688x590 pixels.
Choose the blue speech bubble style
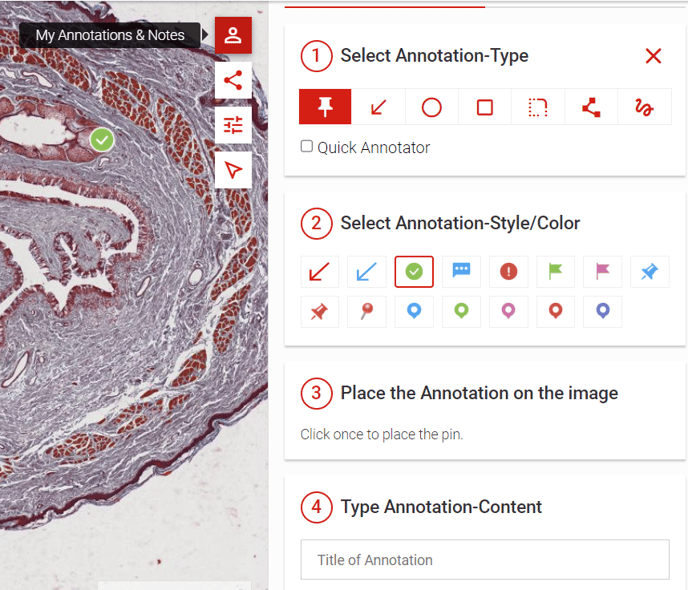point(461,272)
